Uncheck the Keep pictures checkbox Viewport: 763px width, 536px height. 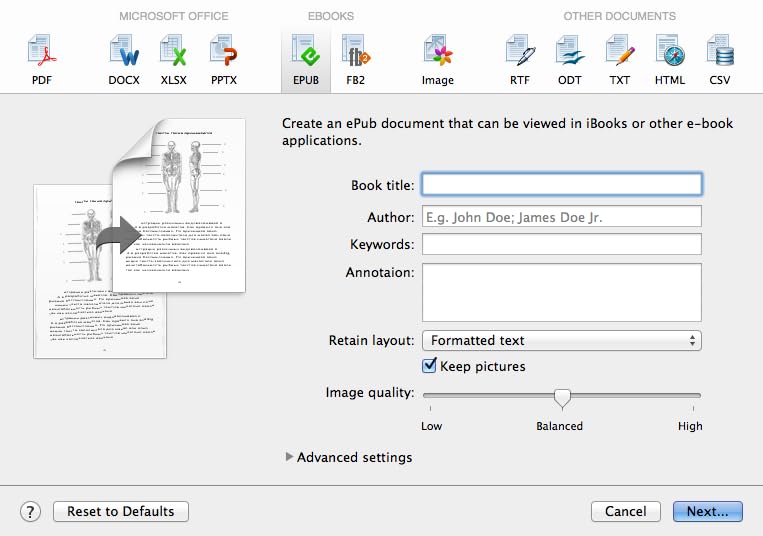[430, 366]
